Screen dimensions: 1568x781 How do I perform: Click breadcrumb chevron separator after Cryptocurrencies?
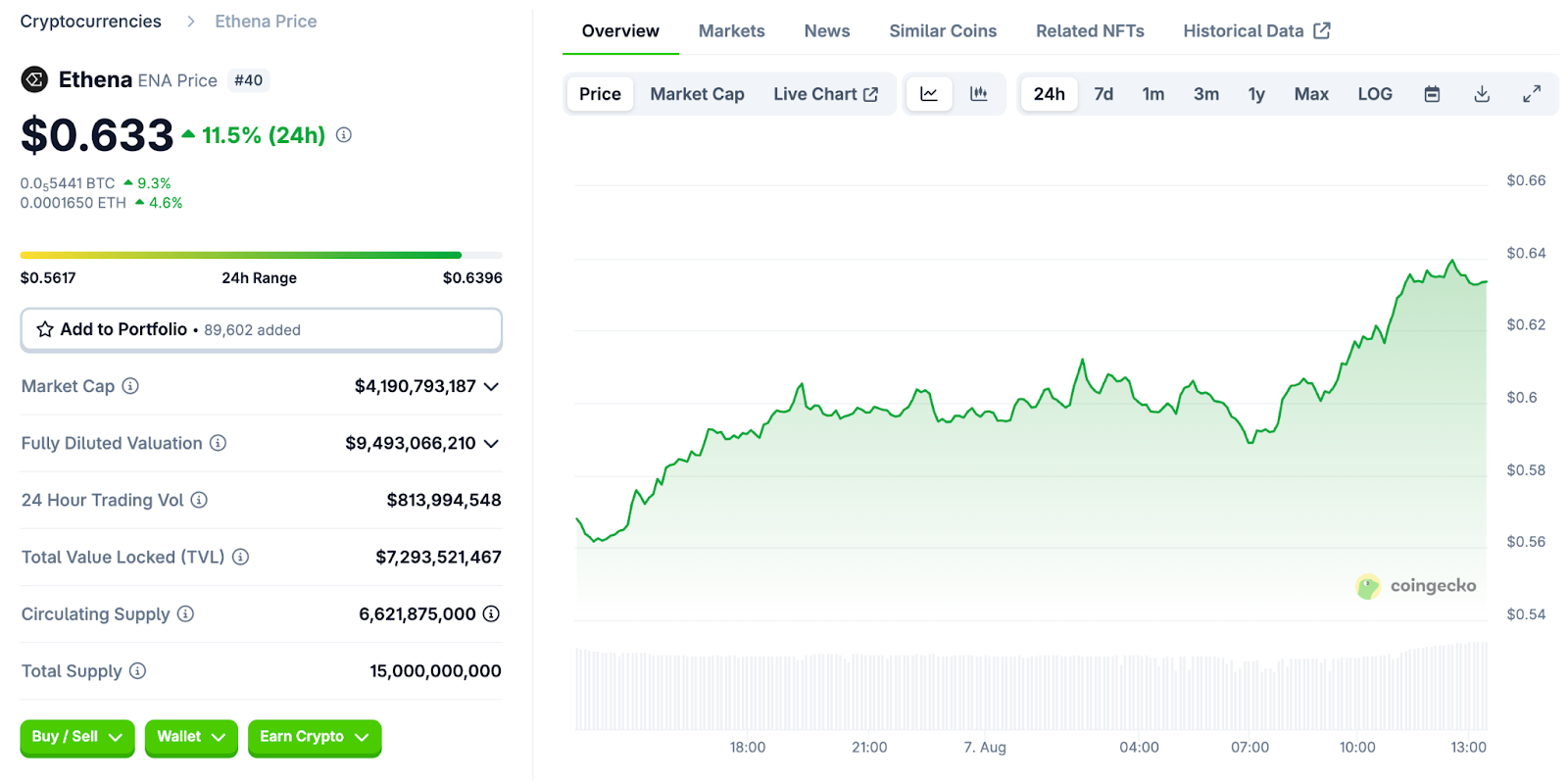190,22
